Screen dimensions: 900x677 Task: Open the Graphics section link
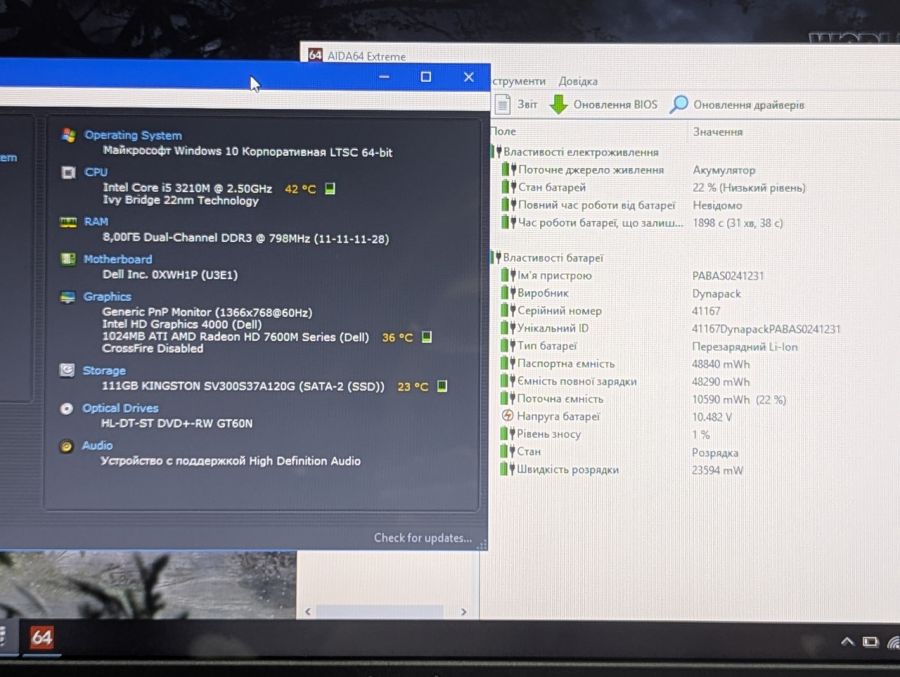coord(107,296)
